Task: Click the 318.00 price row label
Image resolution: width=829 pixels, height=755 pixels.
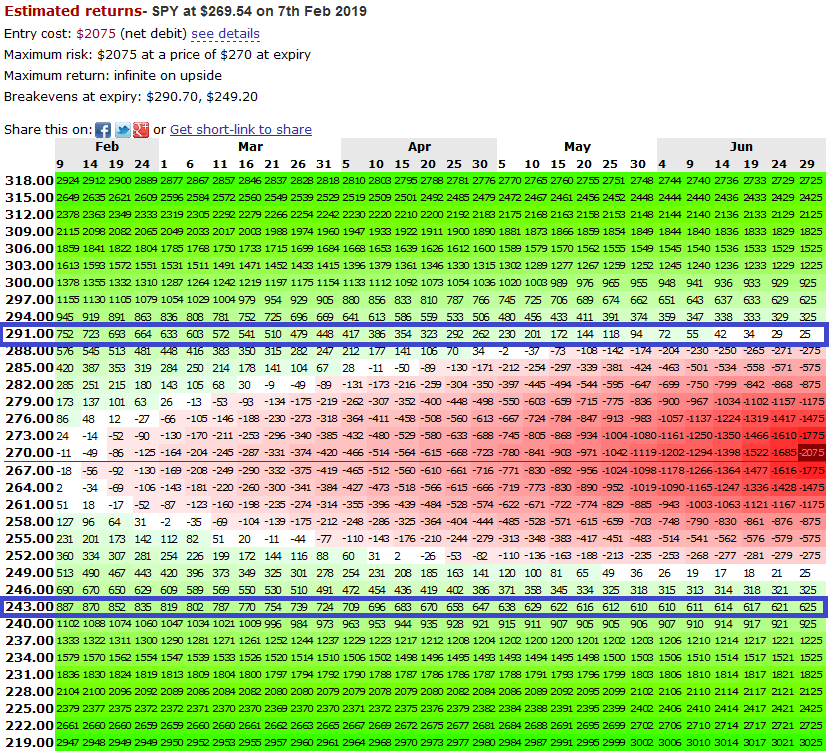Action: point(29,181)
